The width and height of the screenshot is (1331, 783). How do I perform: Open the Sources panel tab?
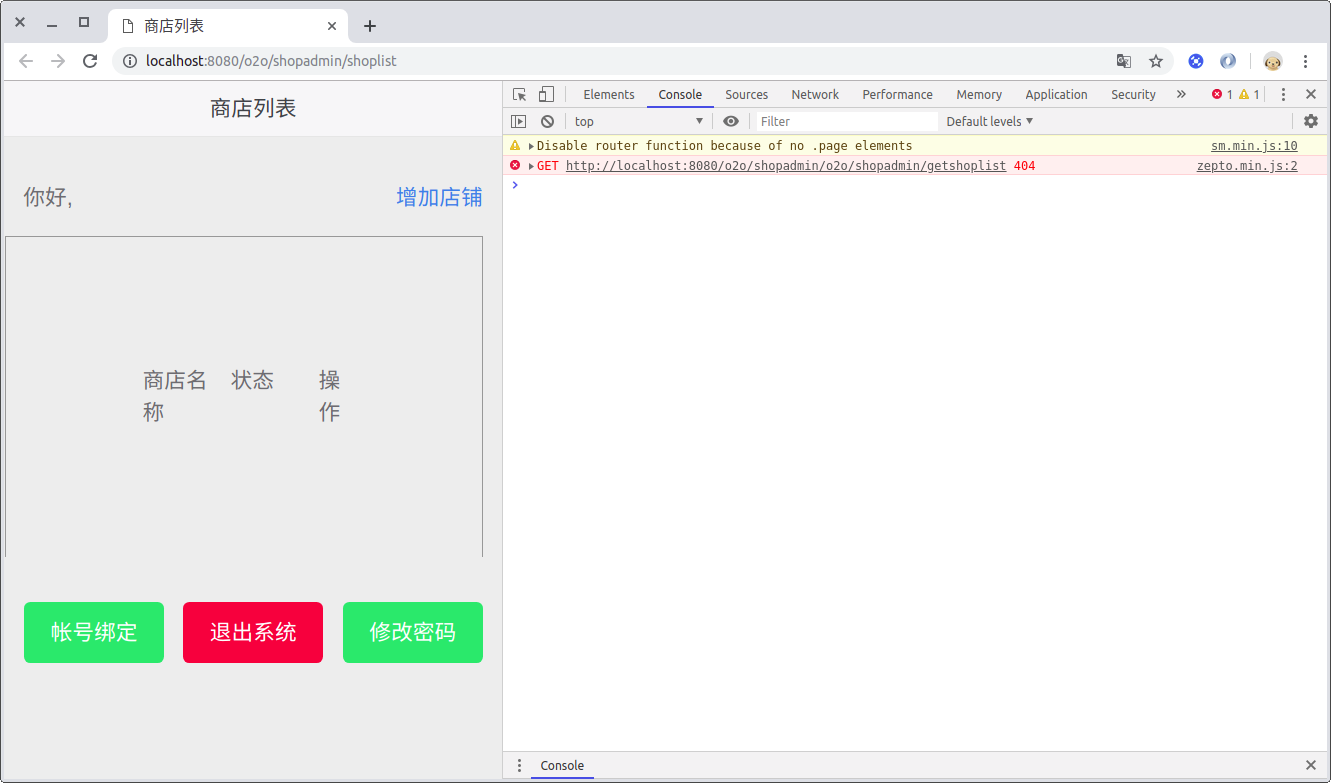746,93
